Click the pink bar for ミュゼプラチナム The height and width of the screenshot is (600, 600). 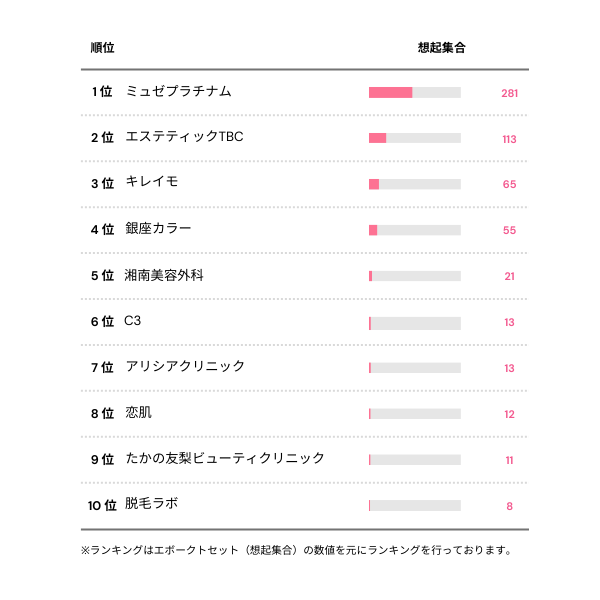[x=391, y=92]
